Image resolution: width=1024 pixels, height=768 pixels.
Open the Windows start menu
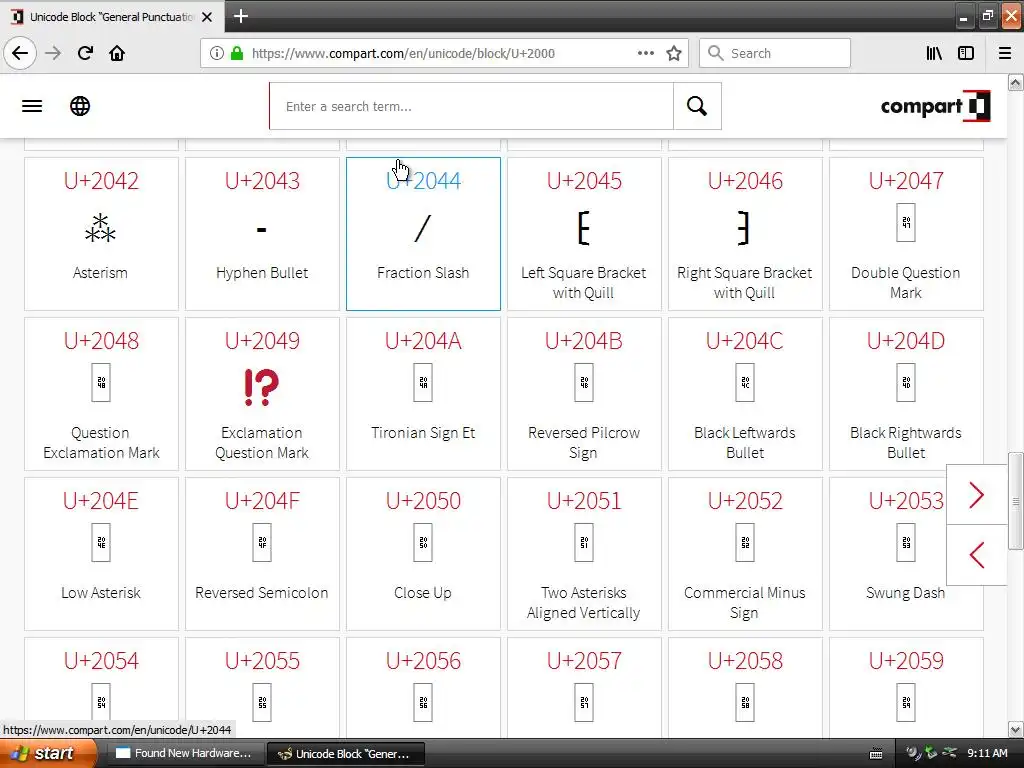48,753
